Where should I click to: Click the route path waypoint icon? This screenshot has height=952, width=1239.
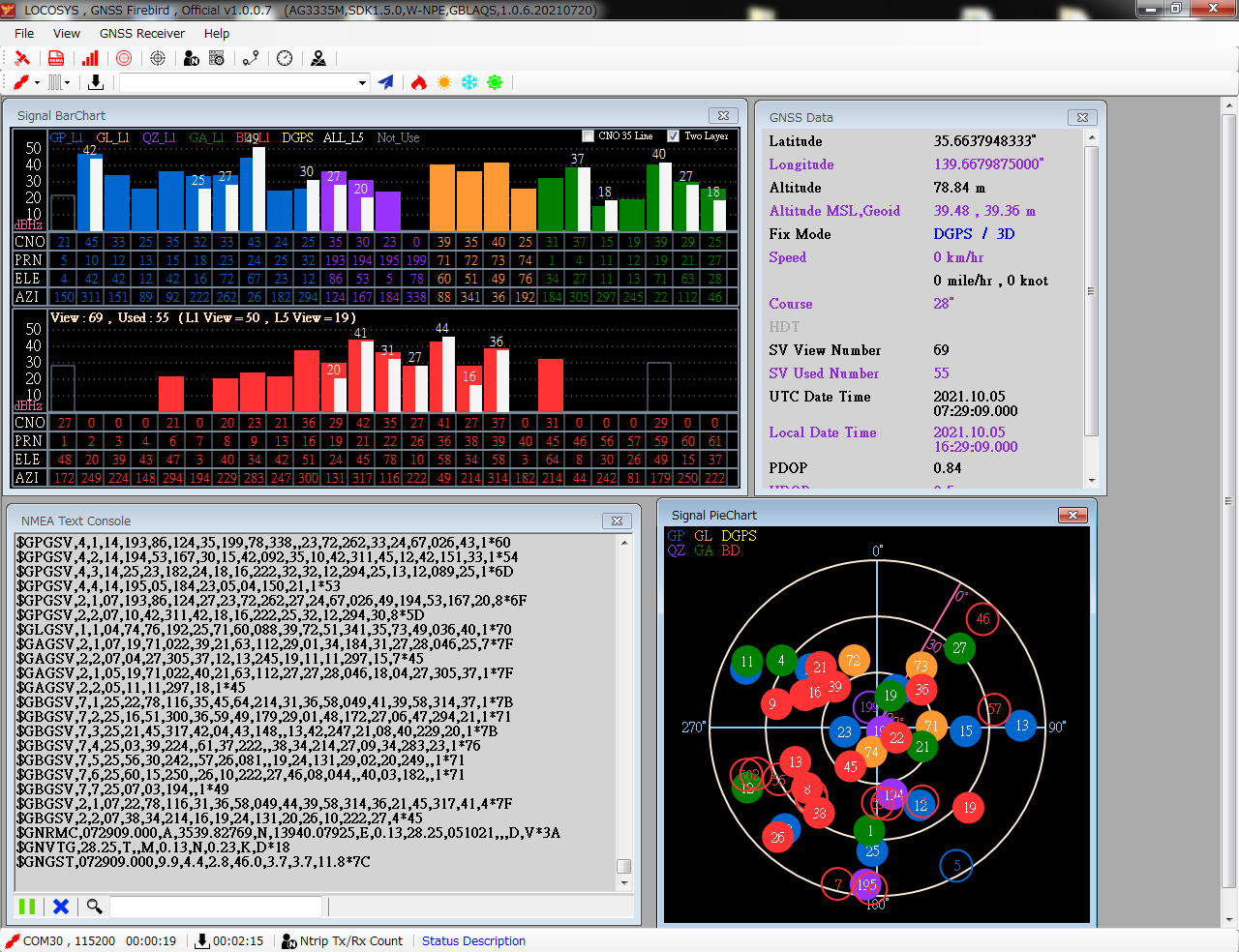pyautogui.click(x=251, y=58)
